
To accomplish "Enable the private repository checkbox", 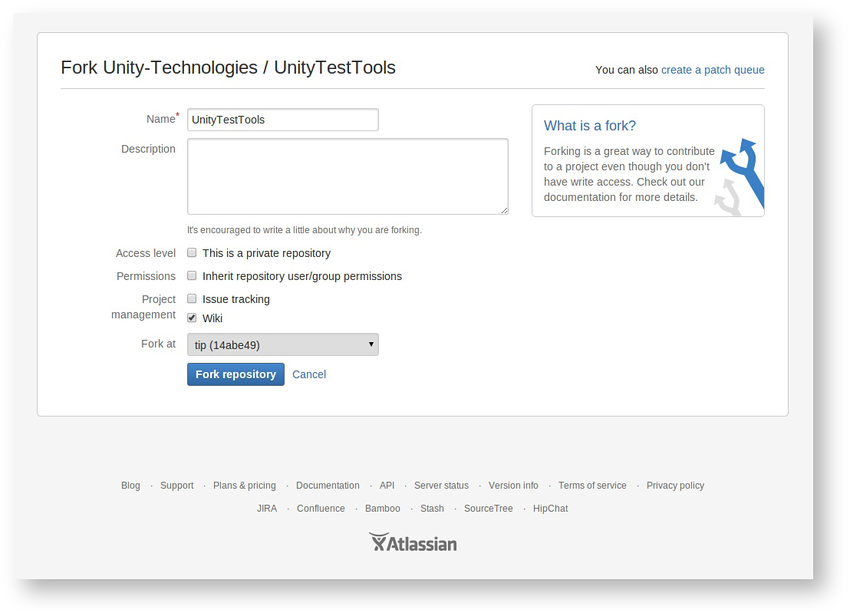I will click(192, 253).
